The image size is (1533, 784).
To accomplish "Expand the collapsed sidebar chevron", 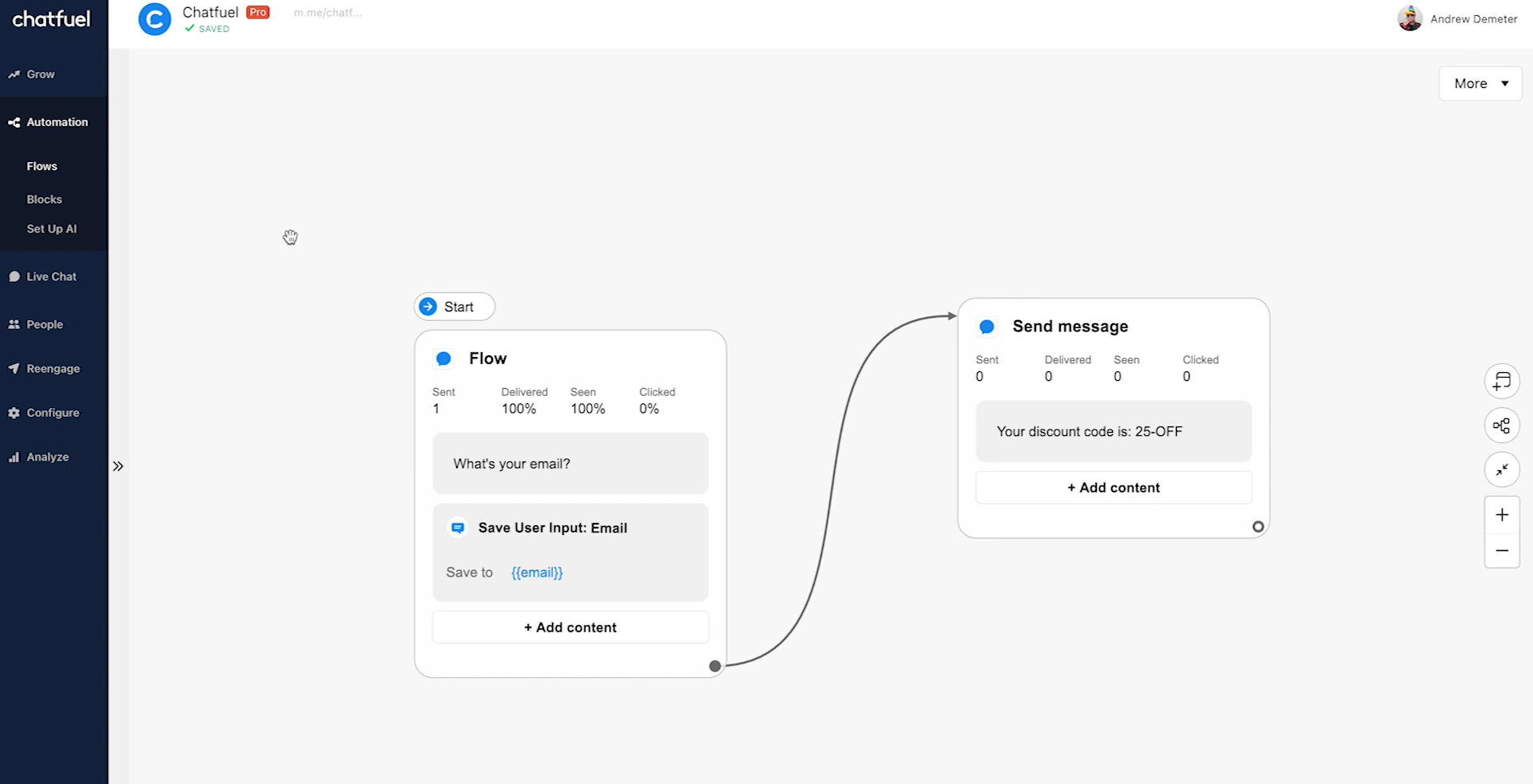I will pos(117,465).
